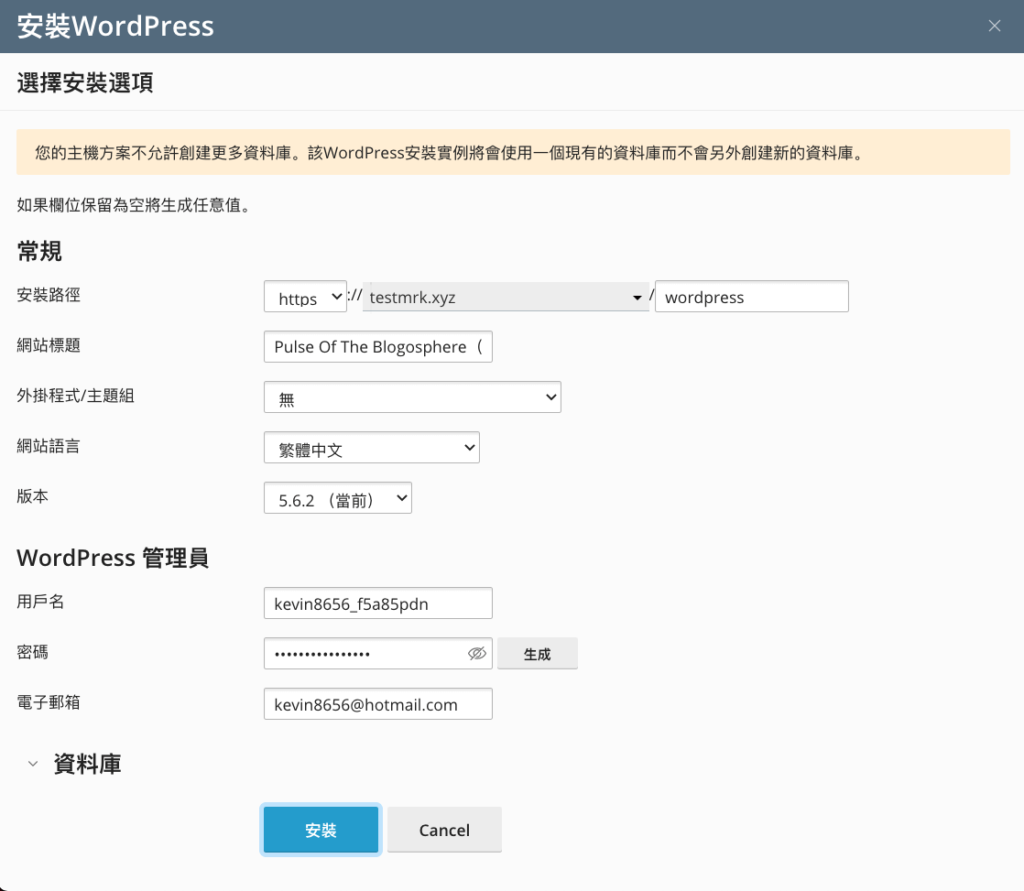Image resolution: width=1024 pixels, height=891 pixels.
Task: Open the https protocol dropdown
Action: [x=305, y=297]
